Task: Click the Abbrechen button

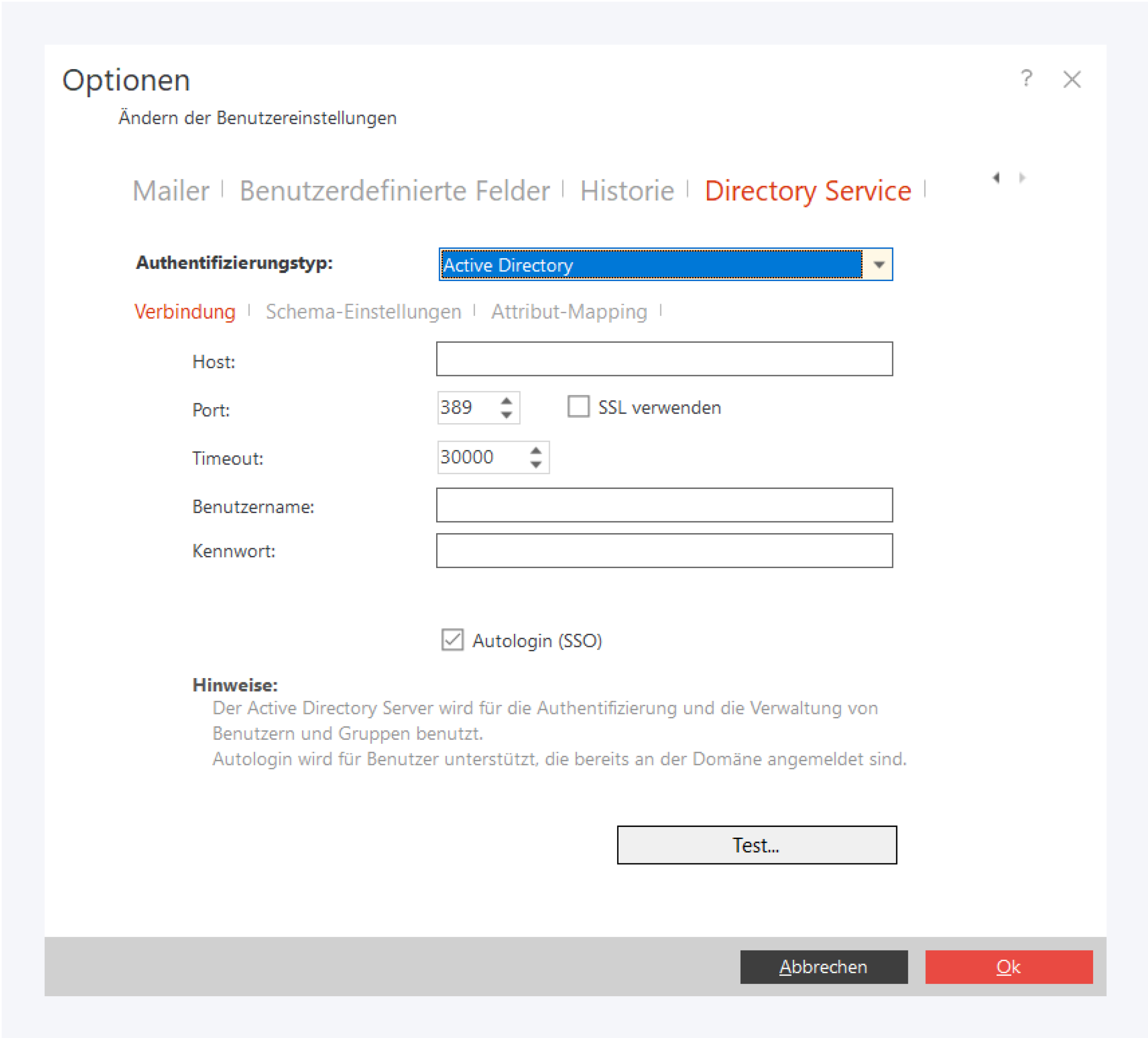Action: 823,967
